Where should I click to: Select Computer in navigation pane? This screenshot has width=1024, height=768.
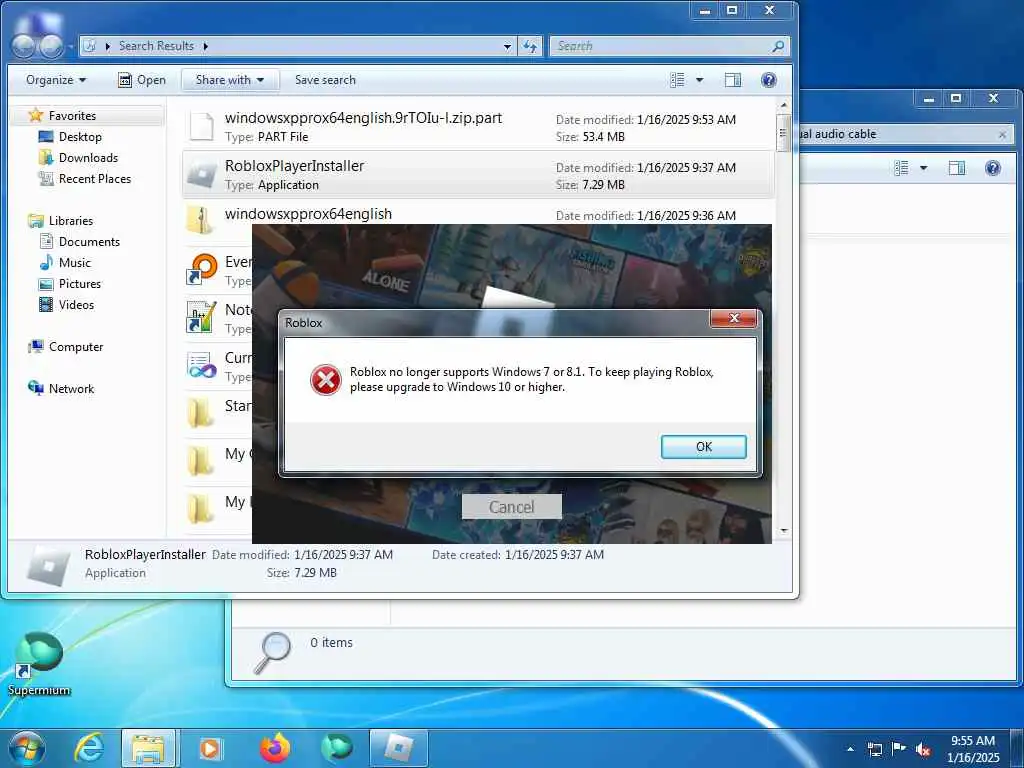[x=76, y=347]
